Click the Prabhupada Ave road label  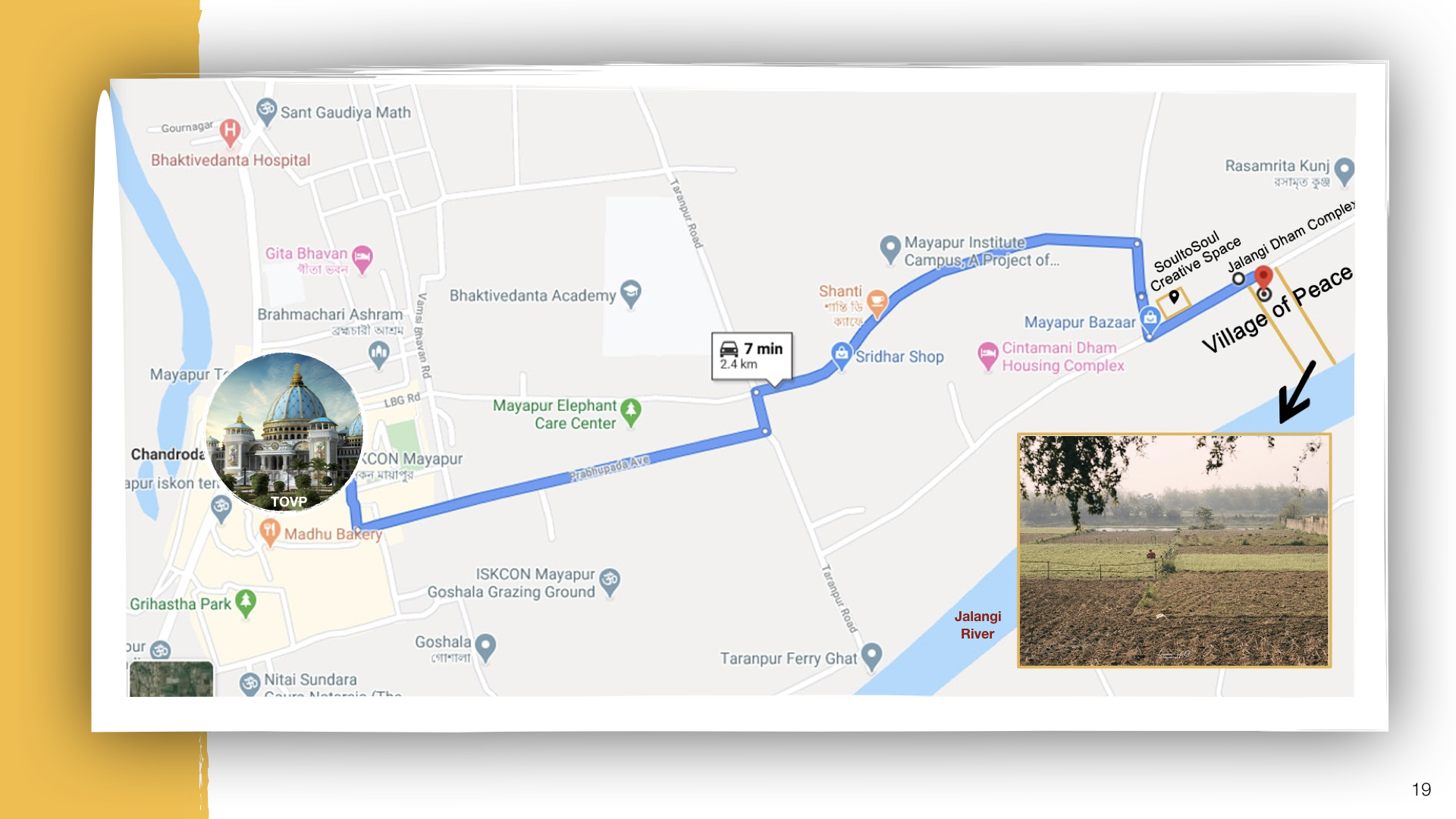[610, 469]
